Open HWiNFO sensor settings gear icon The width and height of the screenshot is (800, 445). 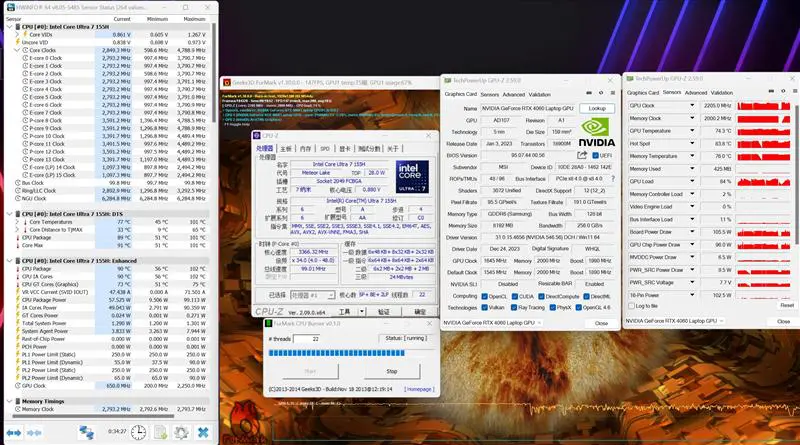click(181, 433)
